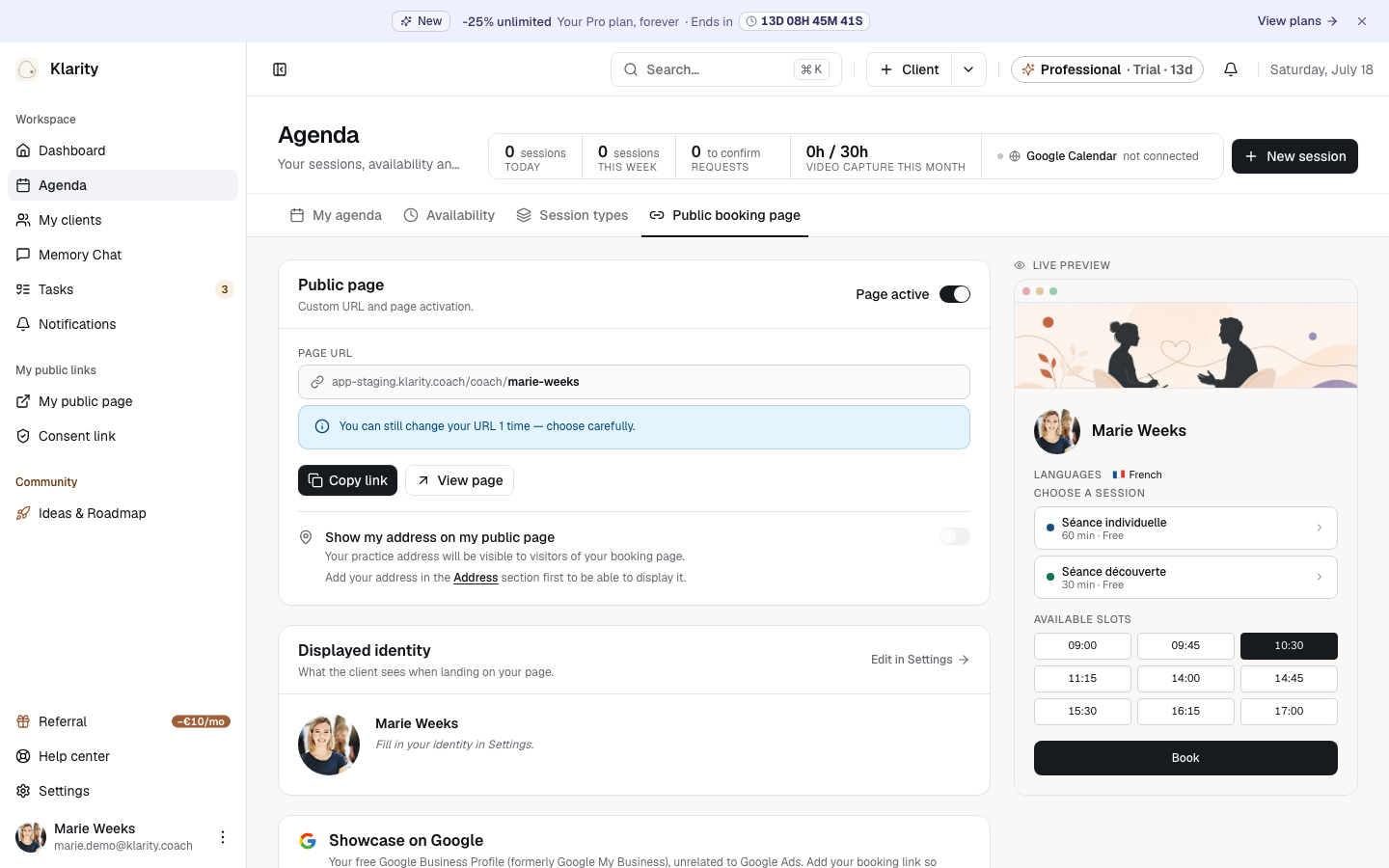Open Settings from the sidebar
The image size is (1389, 868).
123,791
